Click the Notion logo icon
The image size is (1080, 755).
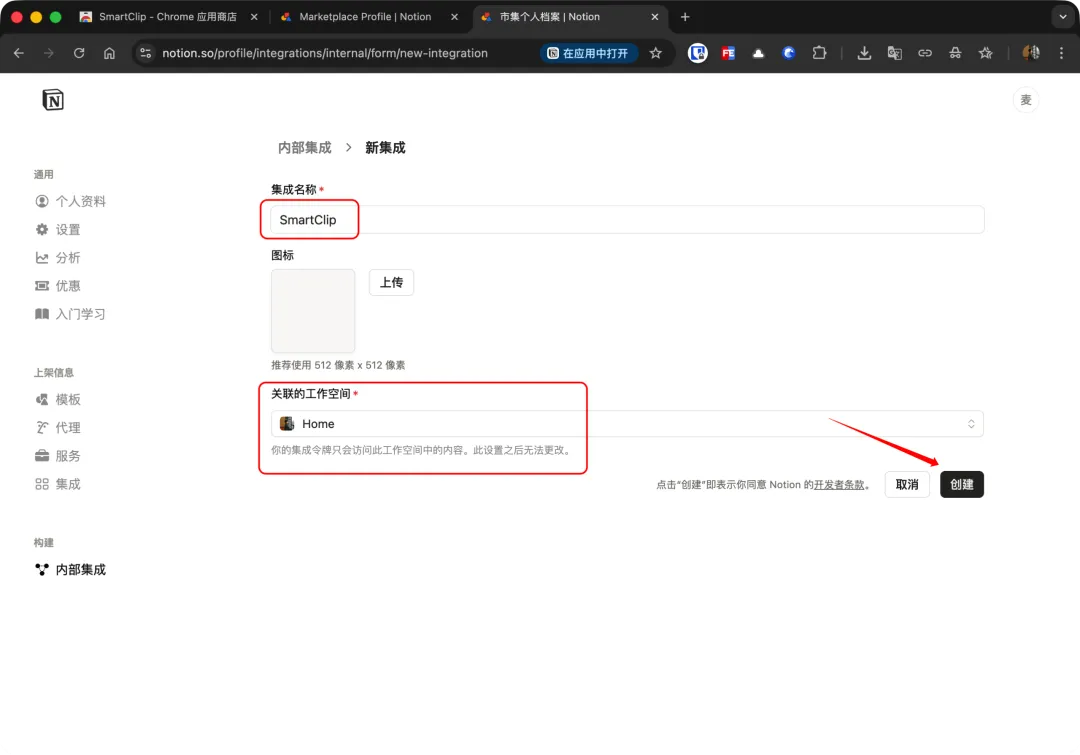pos(53,100)
